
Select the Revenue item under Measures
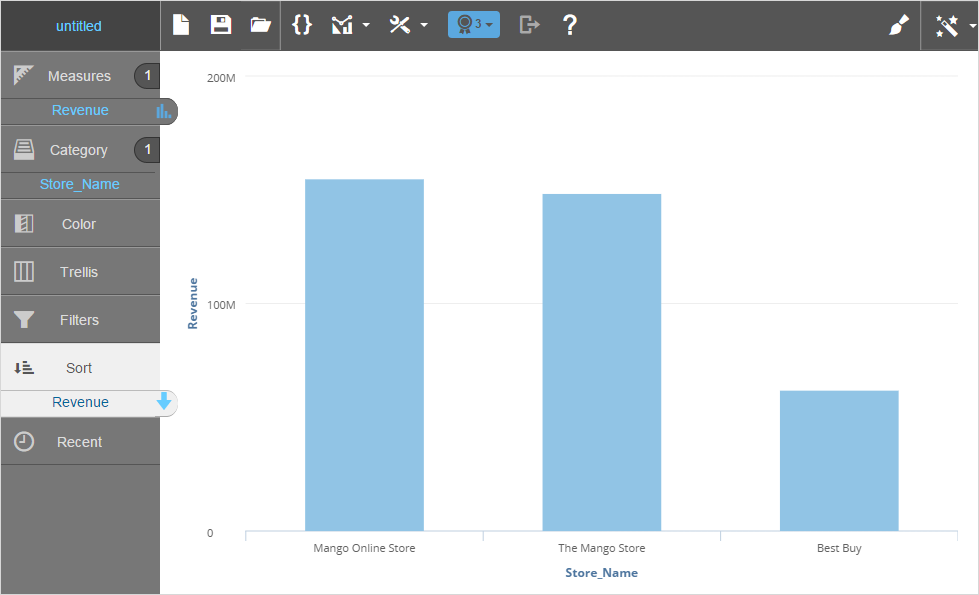[80, 111]
